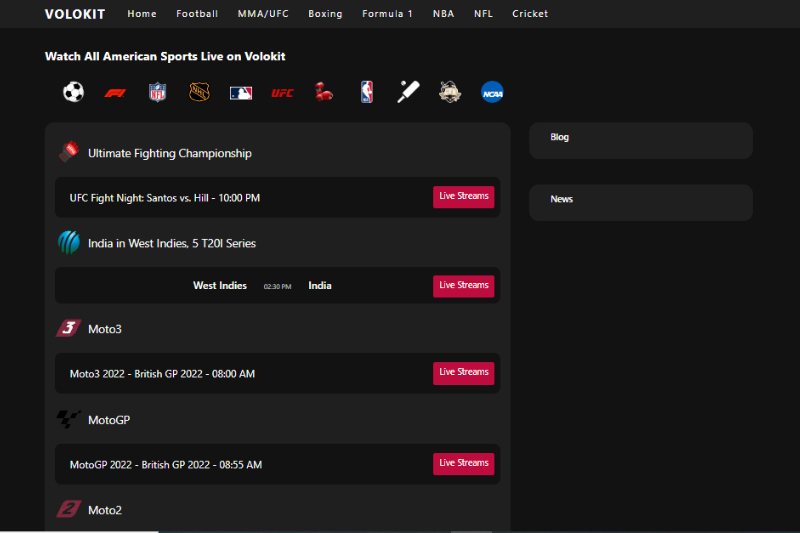Open the Blog sidebar panel

641,140
